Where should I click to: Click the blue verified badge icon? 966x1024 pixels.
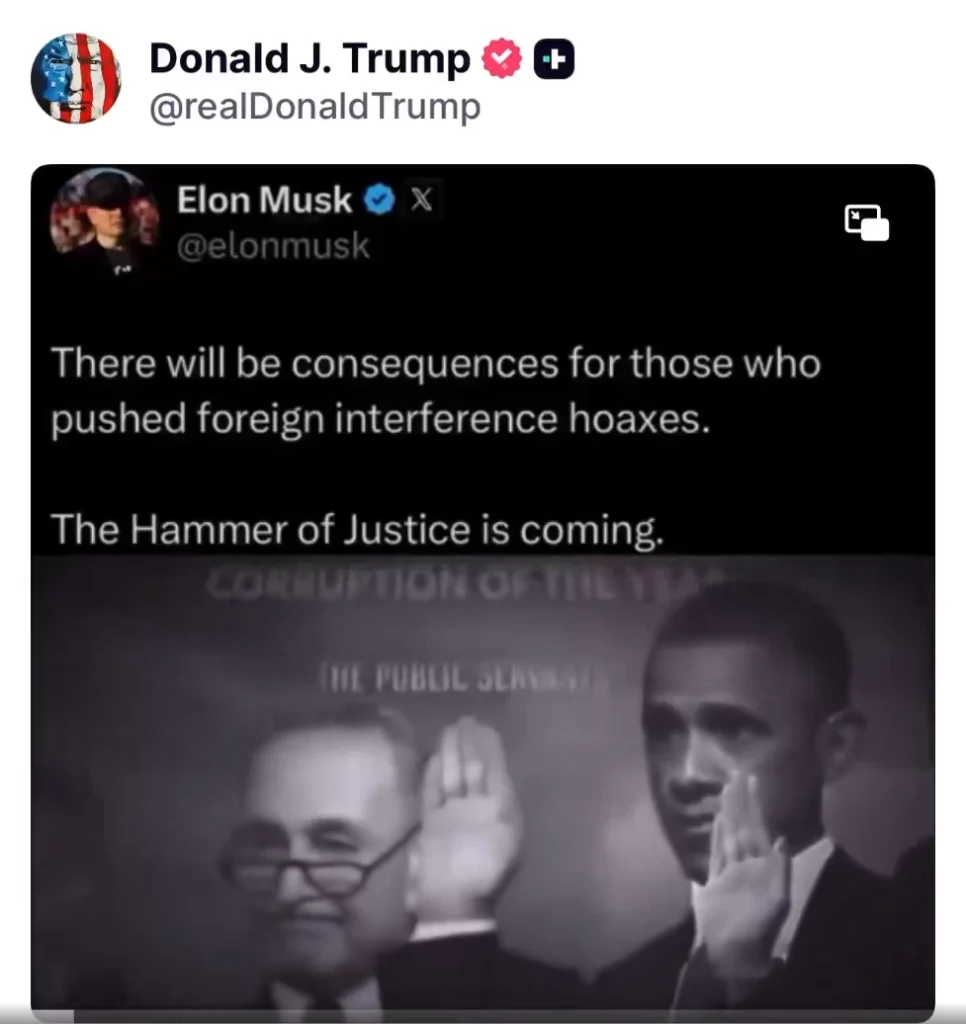[379, 200]
